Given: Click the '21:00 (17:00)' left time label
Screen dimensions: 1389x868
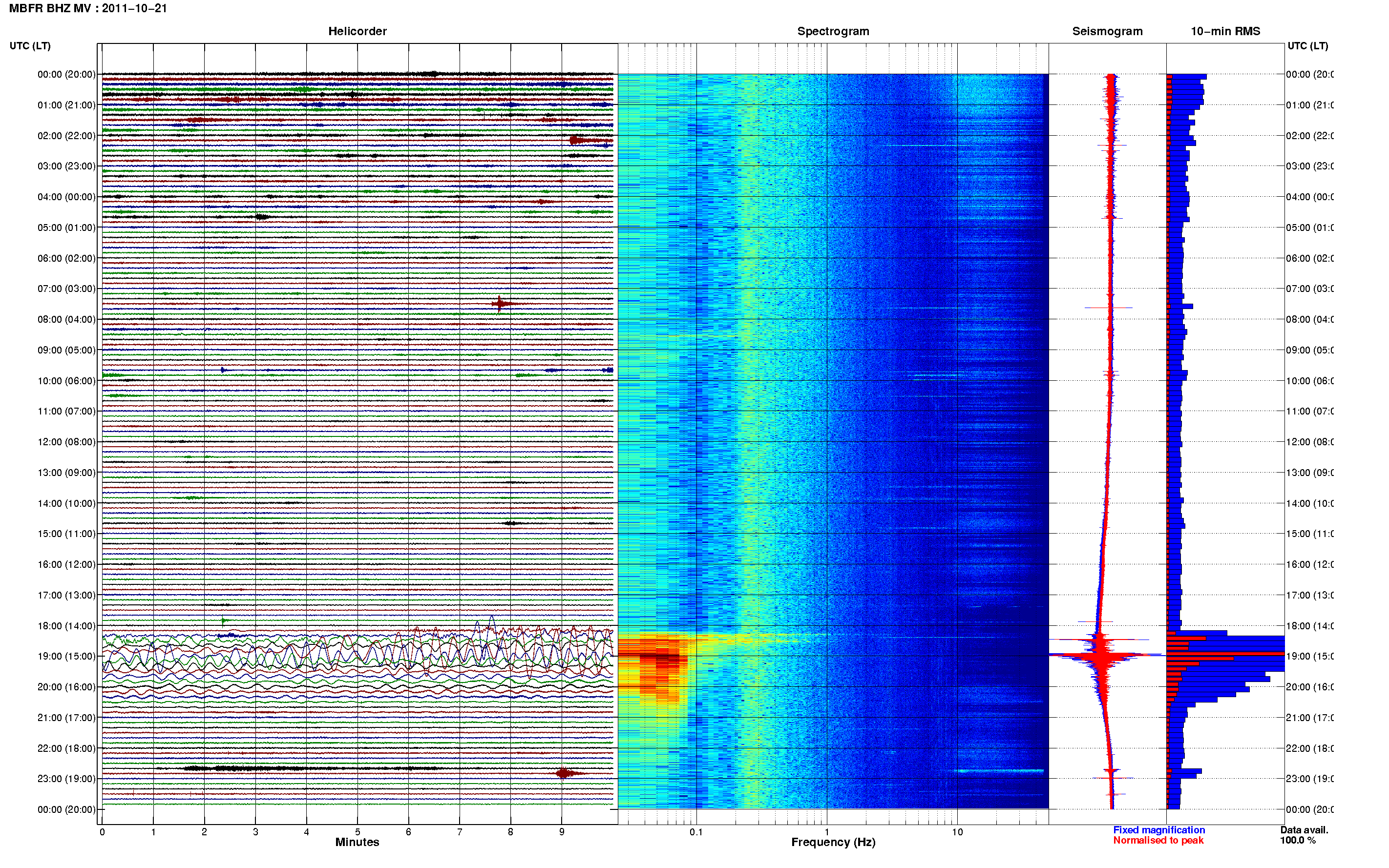Looking at the screenshot, I should pos(66,718).
